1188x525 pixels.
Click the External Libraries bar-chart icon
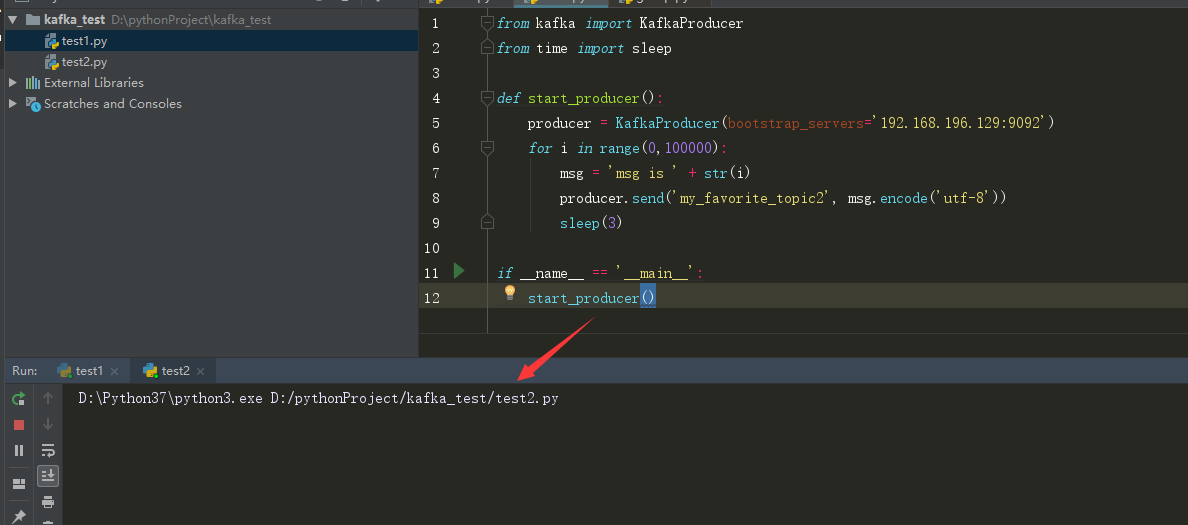(x=33, y=83)
